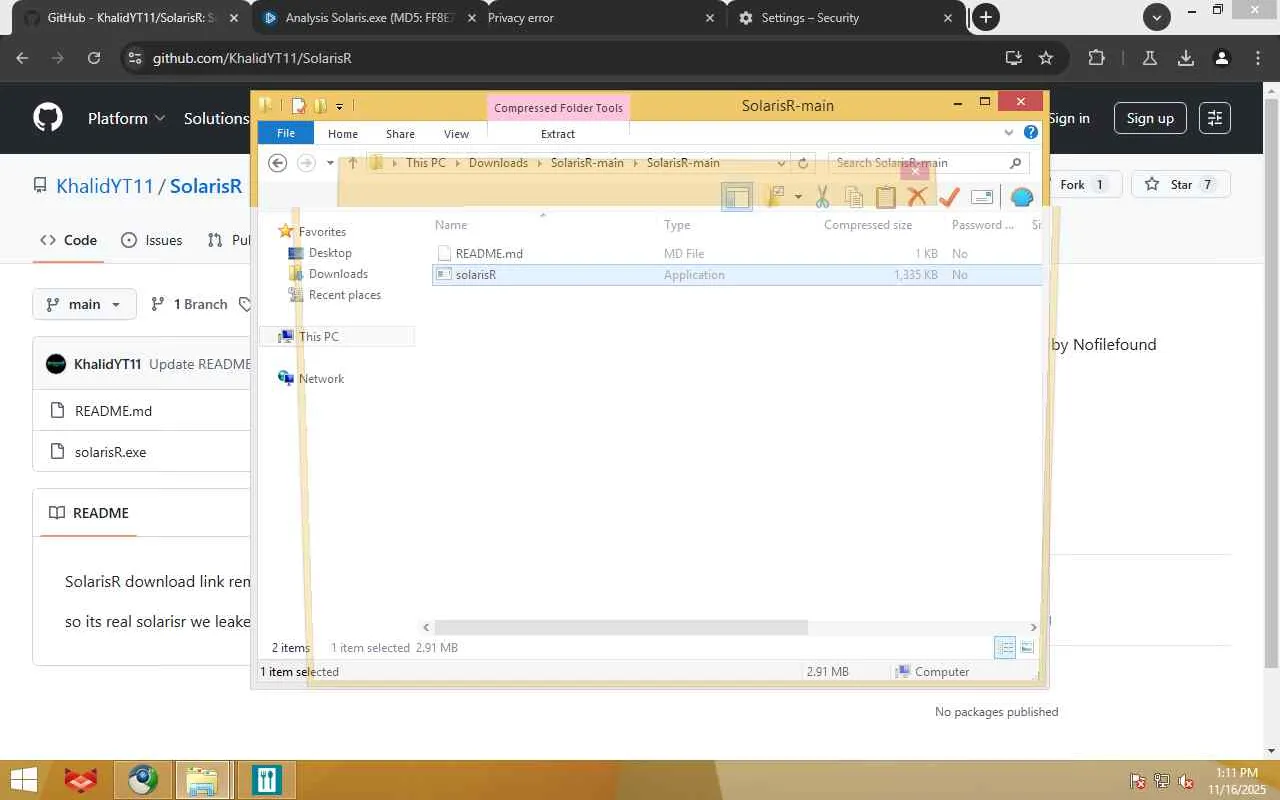Click the Sign up button on GitHub
The width and height of the screenshot is (1280, 800).
pos(1150,118)
